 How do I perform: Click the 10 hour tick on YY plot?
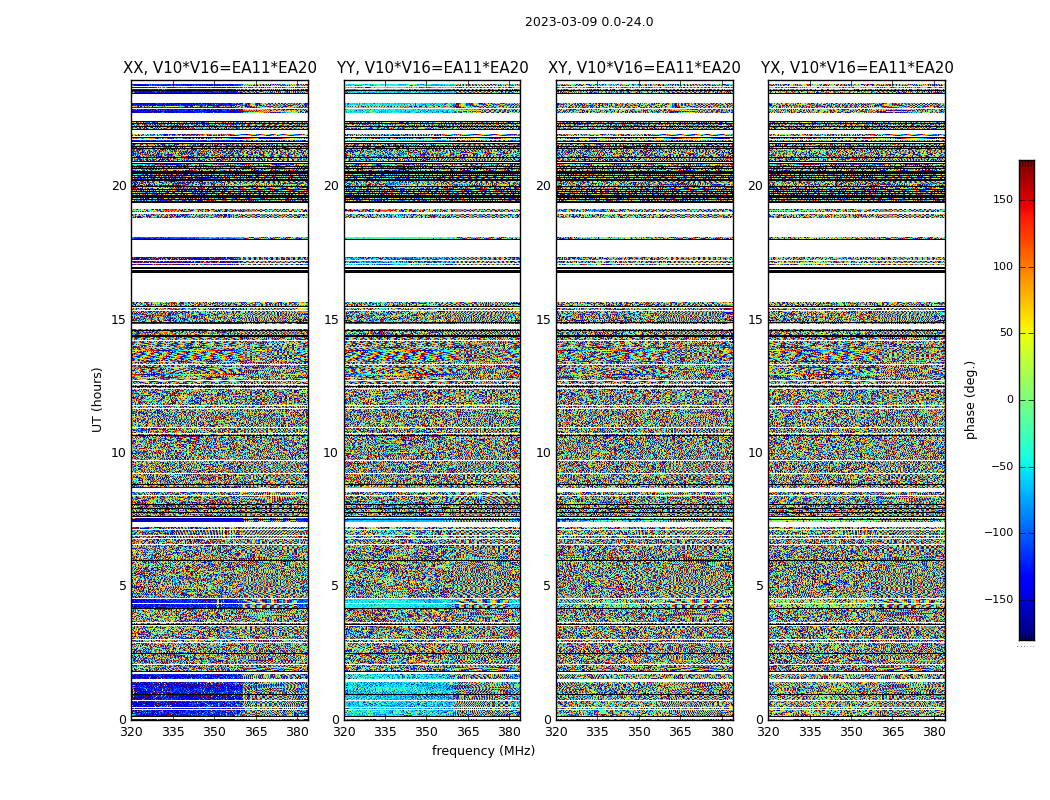point(331,453)
